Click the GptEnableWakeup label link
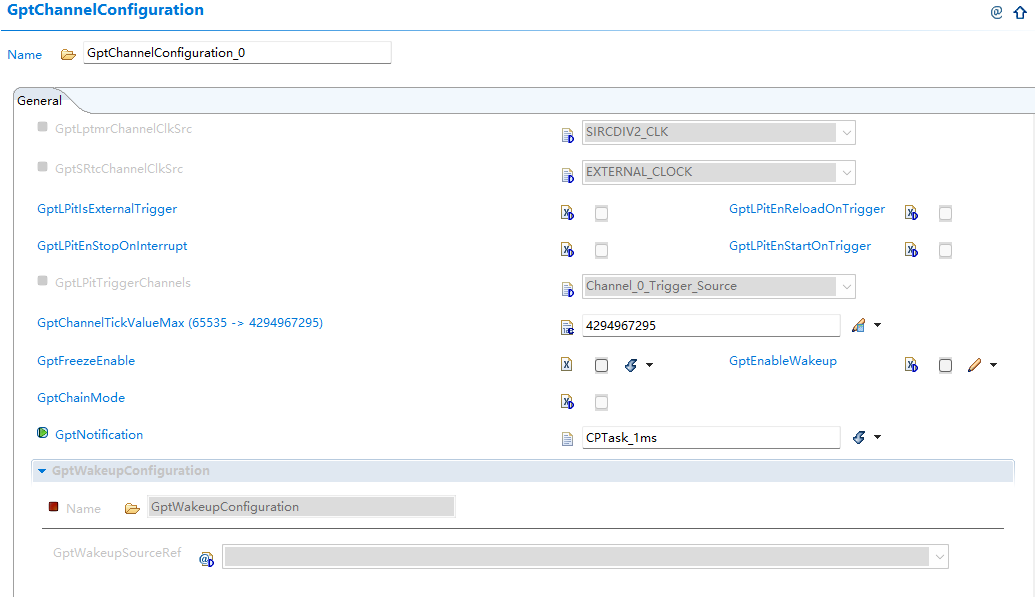1035x597 pixels. (782, 360)
